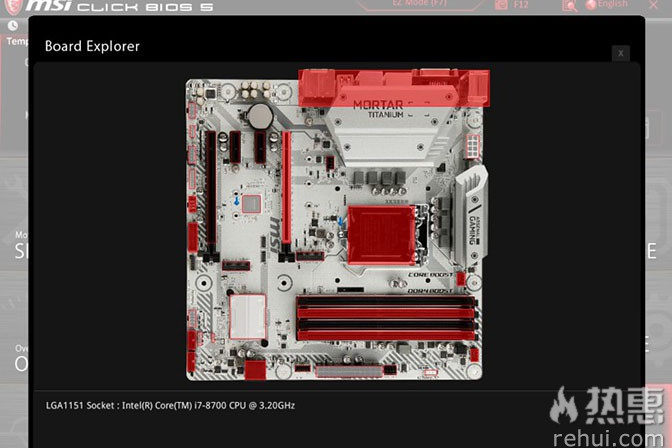
Task: Select the round CMOS battery on the board
Action: [260, 117]
